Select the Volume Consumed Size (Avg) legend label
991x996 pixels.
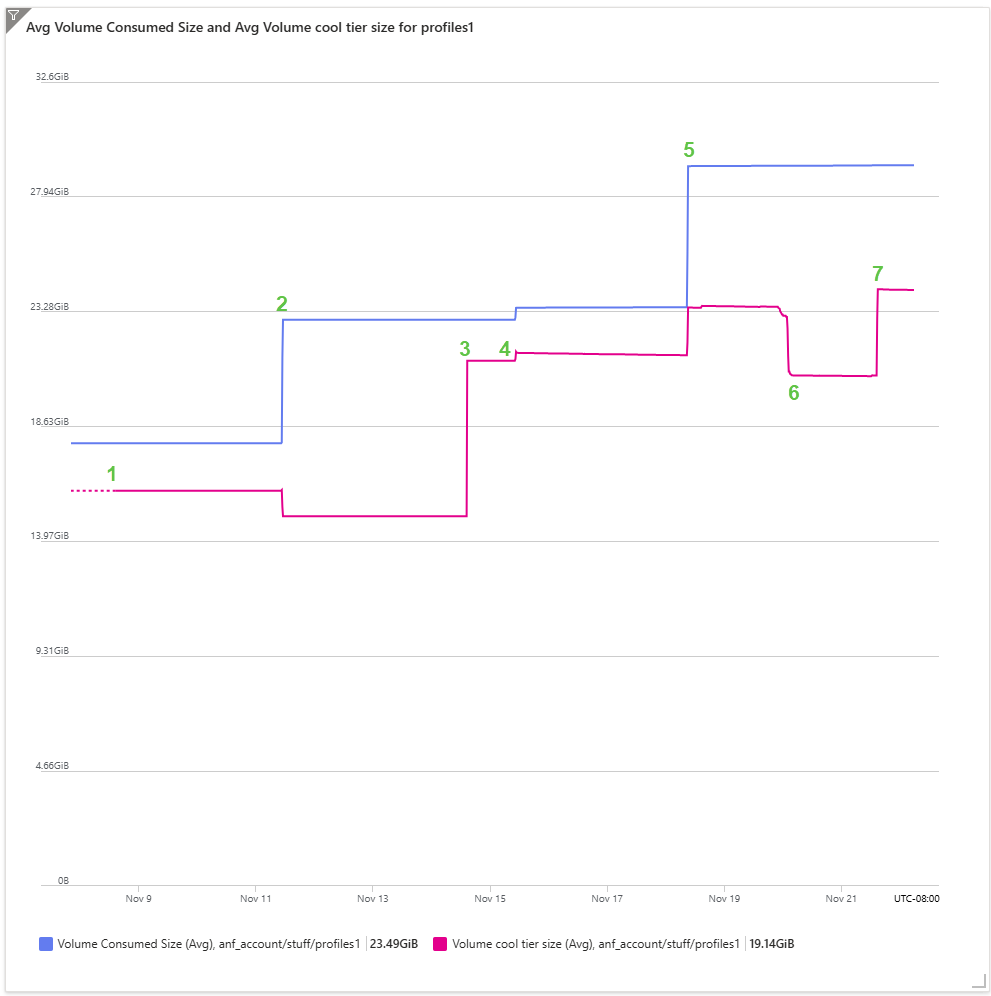tap(208, 943)
